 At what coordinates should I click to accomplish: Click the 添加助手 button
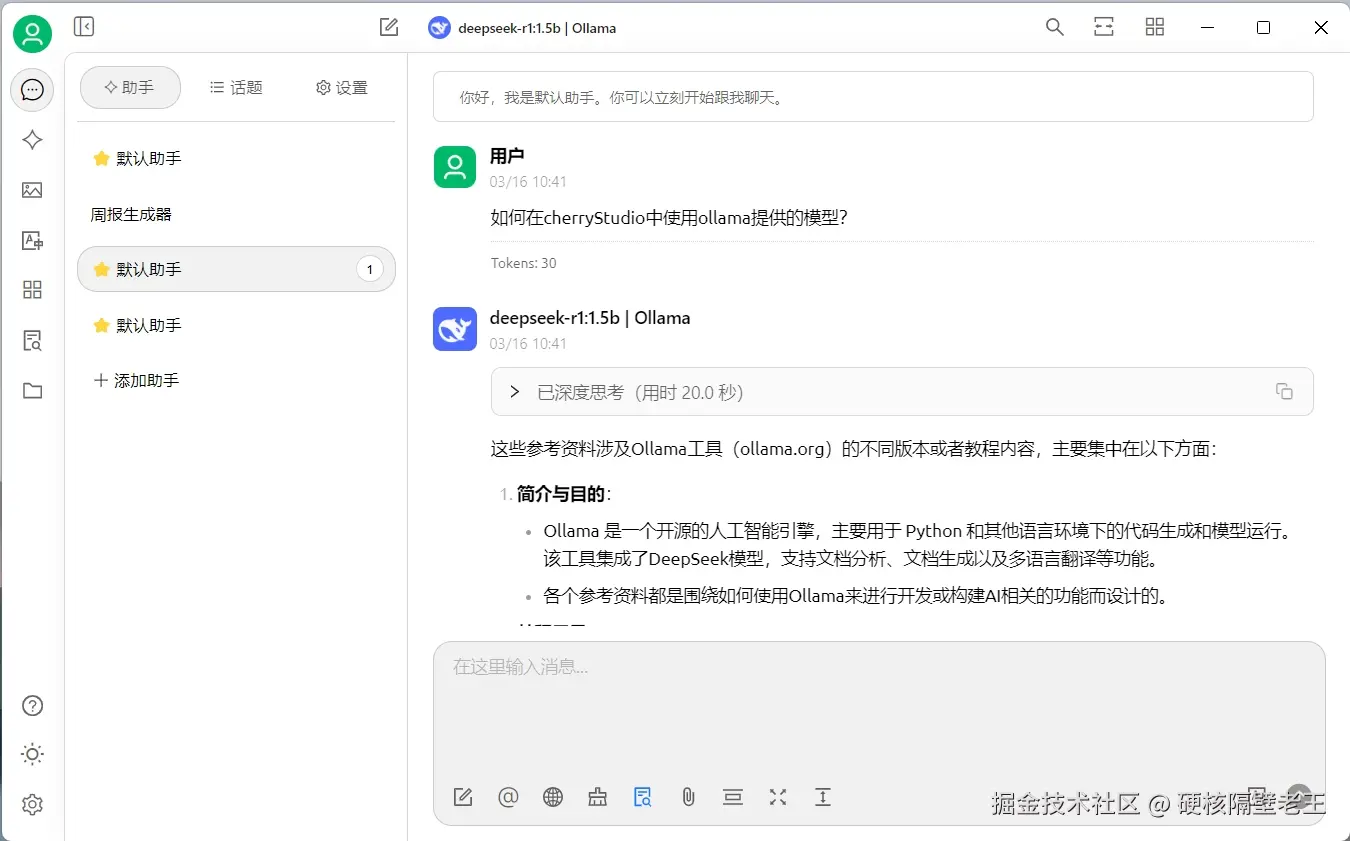click(236, 380)
